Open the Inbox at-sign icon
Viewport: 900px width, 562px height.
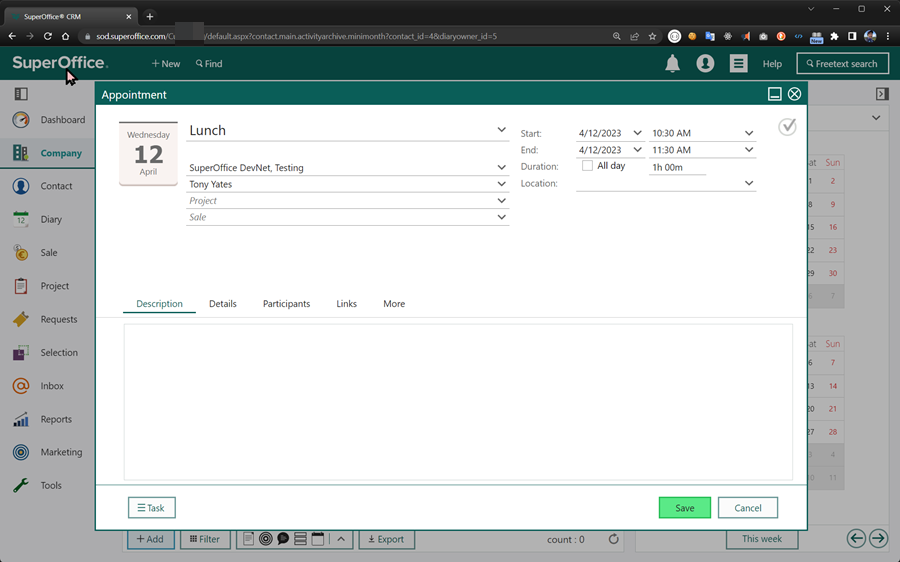pyautogui.click(x=21, y=386)
